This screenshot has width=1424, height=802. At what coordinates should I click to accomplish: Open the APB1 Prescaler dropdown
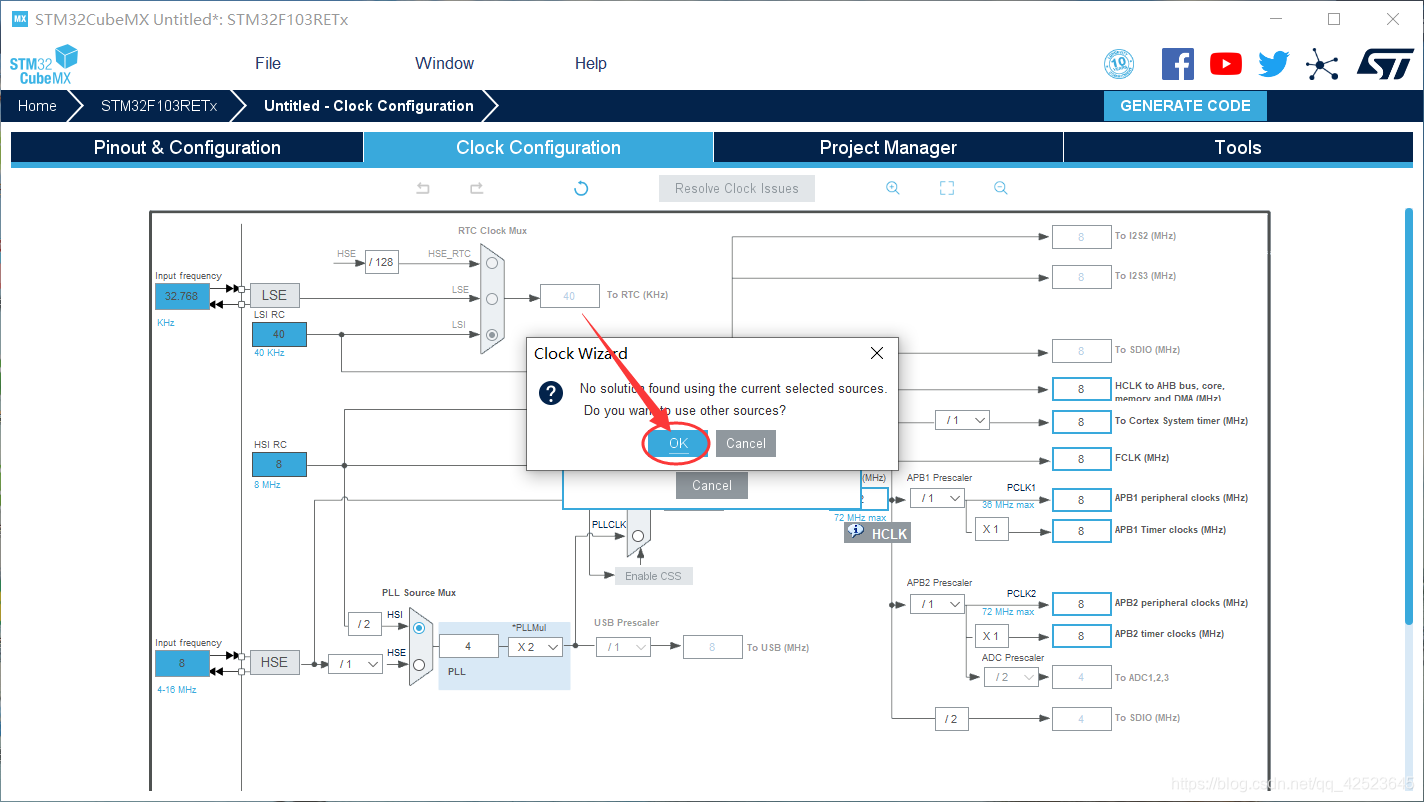937,497
